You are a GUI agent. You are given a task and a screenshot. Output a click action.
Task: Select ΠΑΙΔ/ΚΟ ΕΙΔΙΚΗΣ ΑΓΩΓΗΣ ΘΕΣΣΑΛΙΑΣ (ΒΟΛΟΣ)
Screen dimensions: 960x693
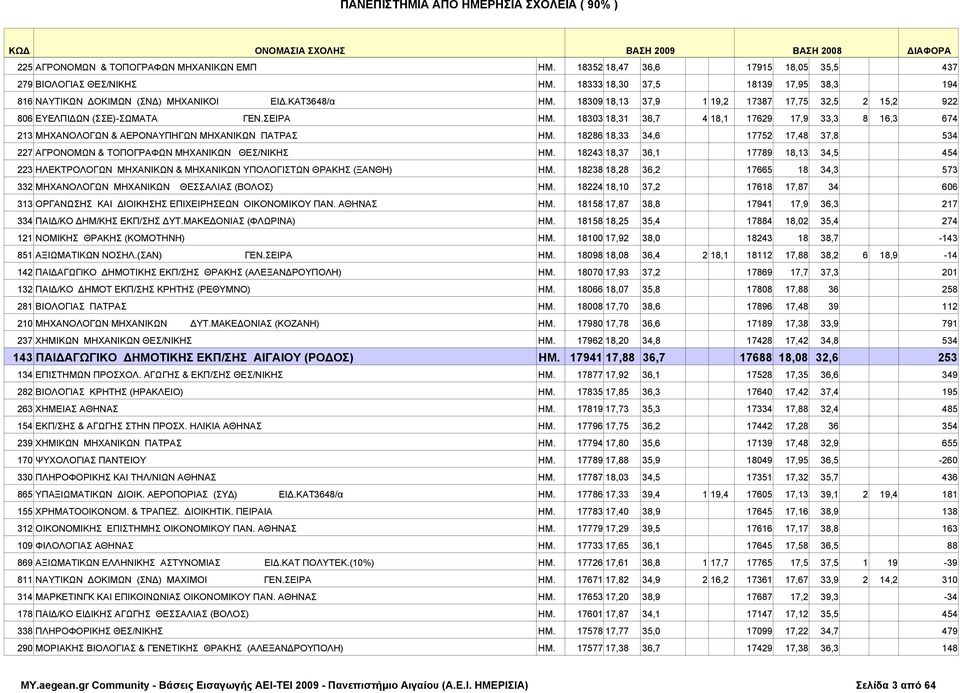point(142,615)
